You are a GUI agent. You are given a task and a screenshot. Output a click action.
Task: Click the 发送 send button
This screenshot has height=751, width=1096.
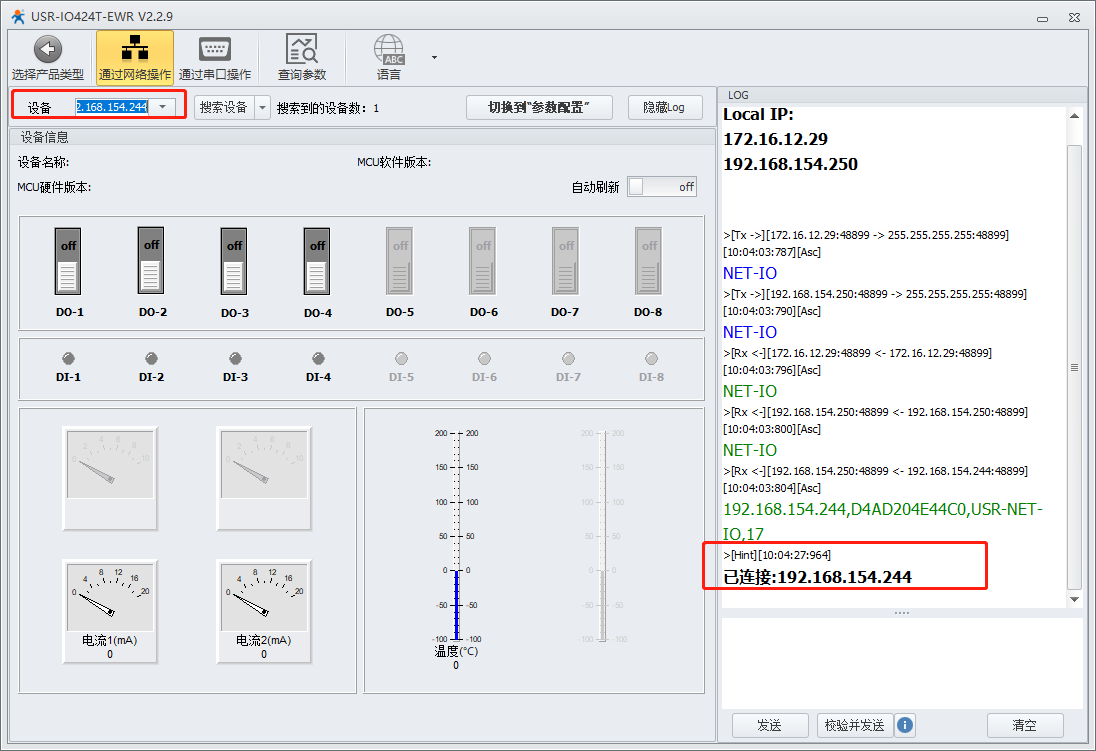coord(770,725)
